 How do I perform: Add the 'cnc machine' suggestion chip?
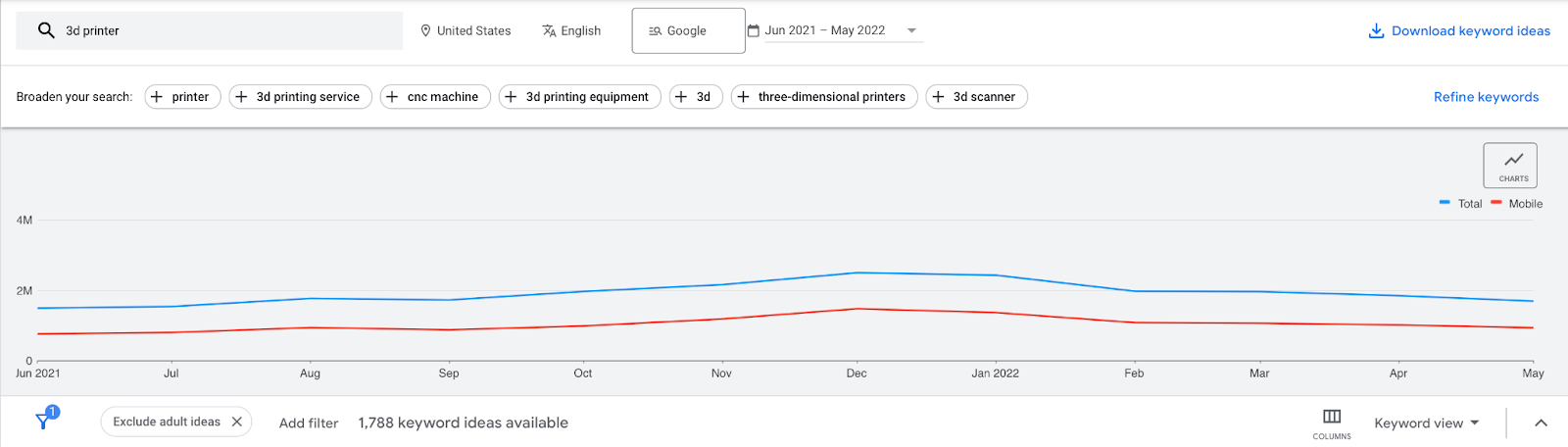tap(435, 97)
